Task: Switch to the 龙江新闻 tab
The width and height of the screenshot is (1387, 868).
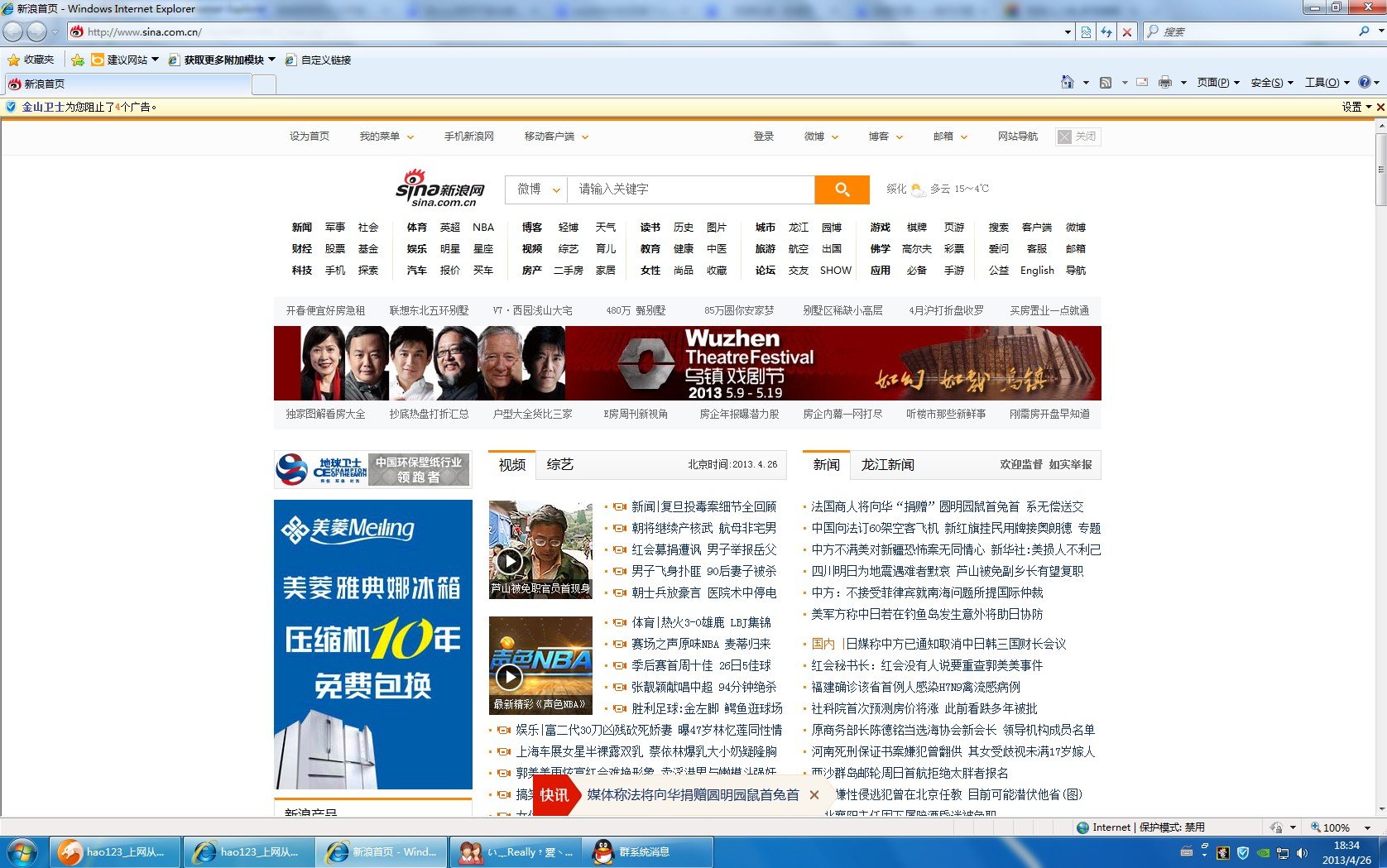Action: coord(887,465)
